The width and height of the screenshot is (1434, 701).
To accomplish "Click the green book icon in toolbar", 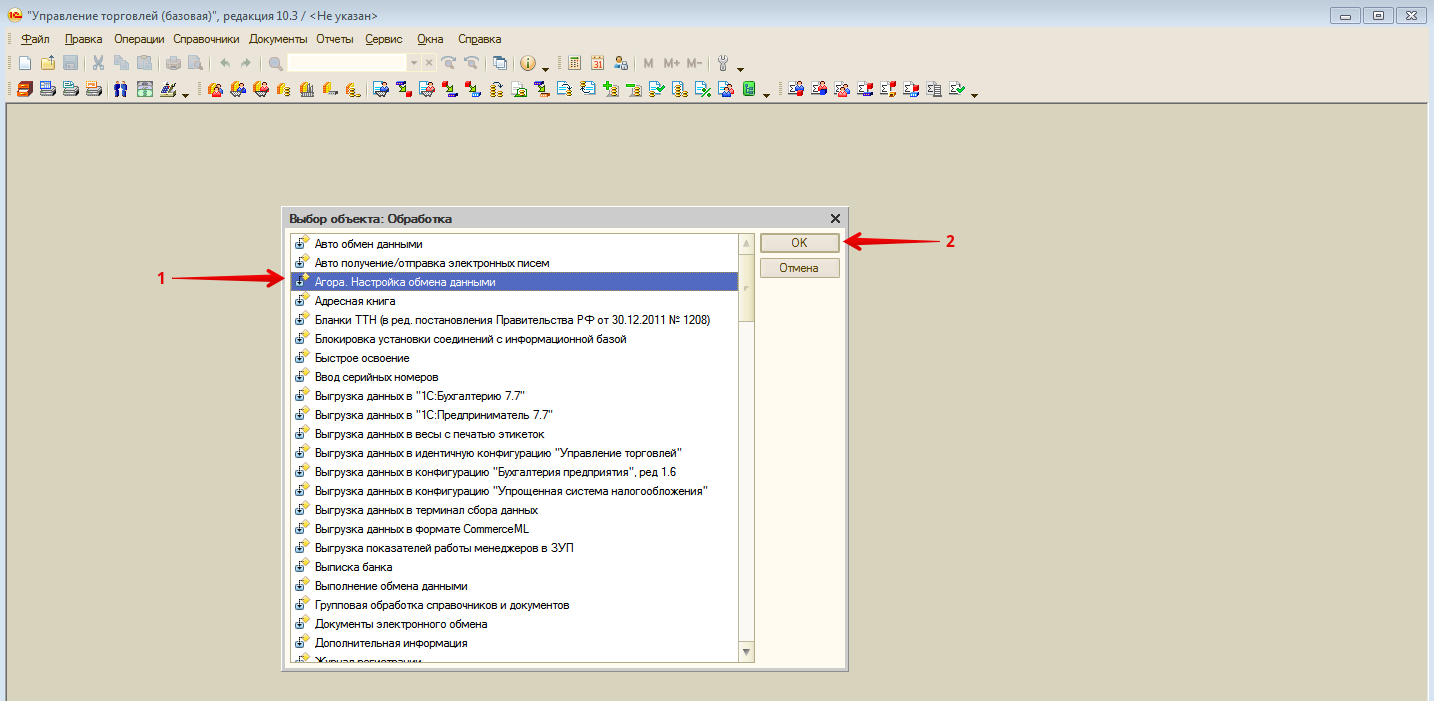I will [748, 90].
